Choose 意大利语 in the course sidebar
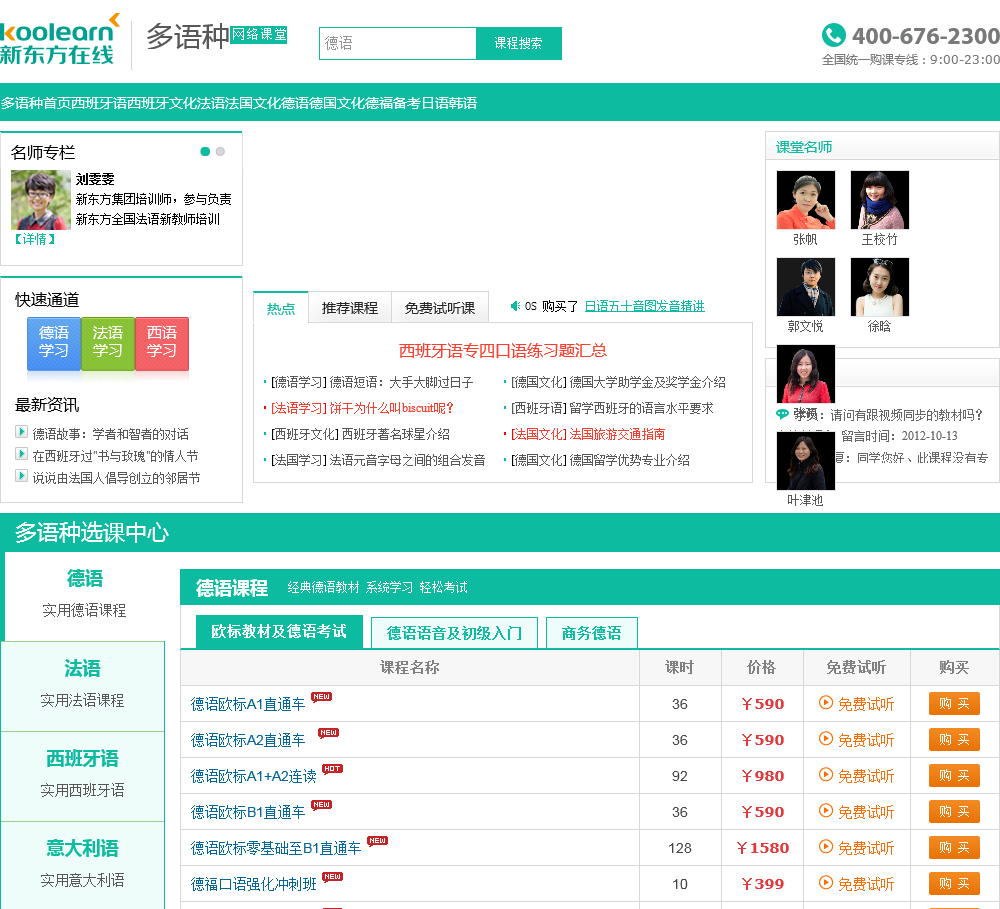This screenshot has height=909, width=1000. (83, 864)
